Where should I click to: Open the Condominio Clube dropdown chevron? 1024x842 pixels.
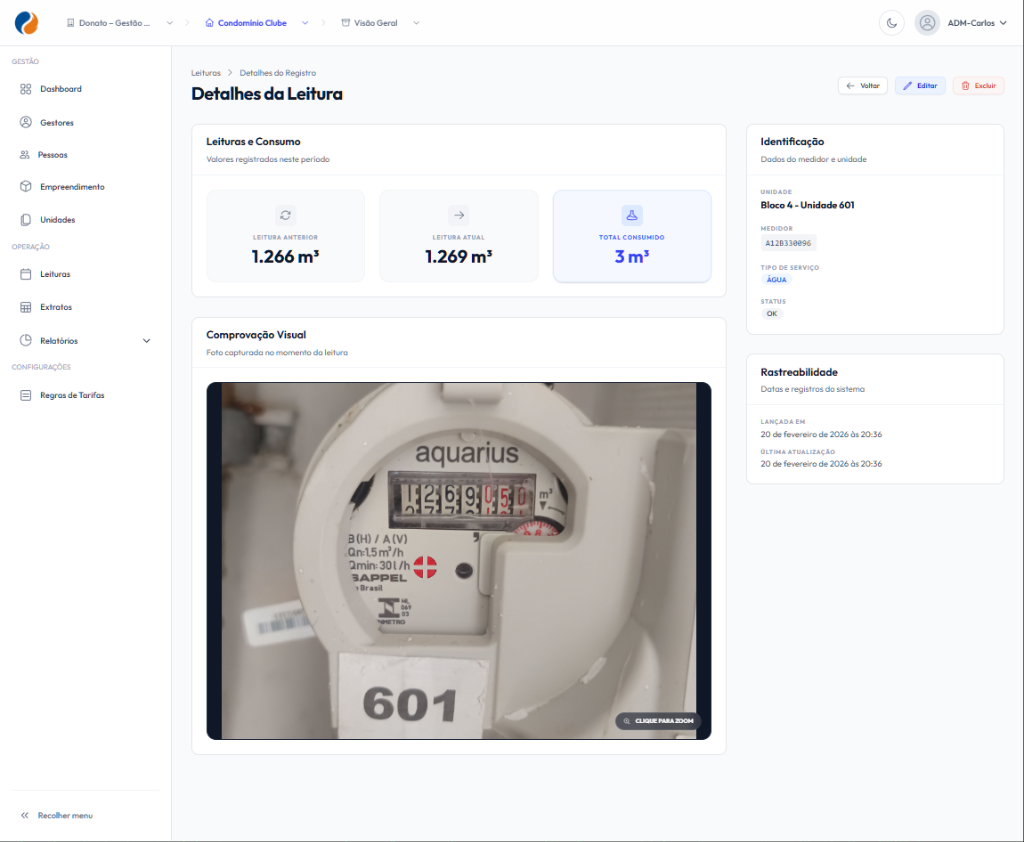click(305, 23)
